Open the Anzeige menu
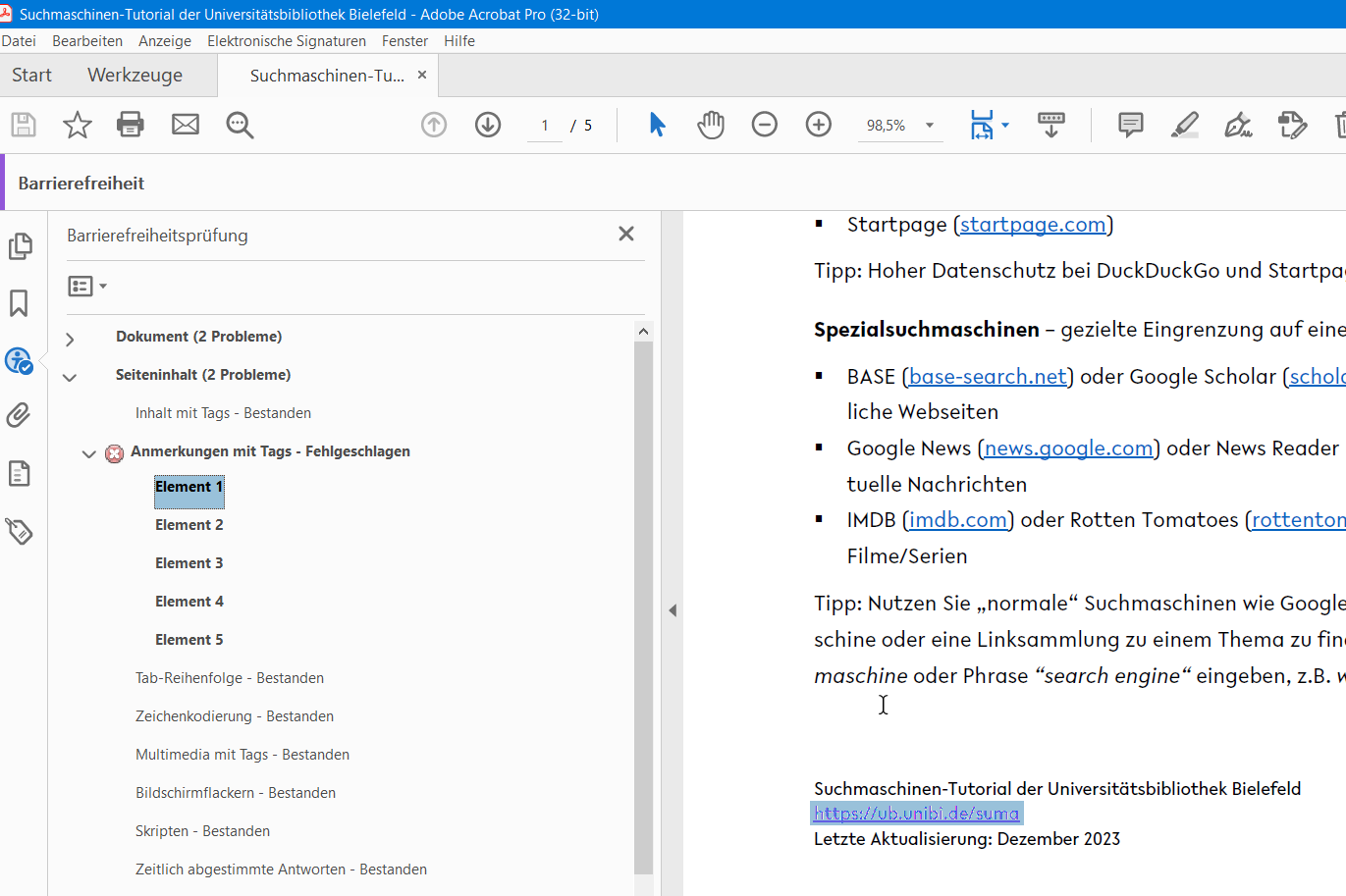1346x896 pixels. pyautogui.click(x=165, y=41)
